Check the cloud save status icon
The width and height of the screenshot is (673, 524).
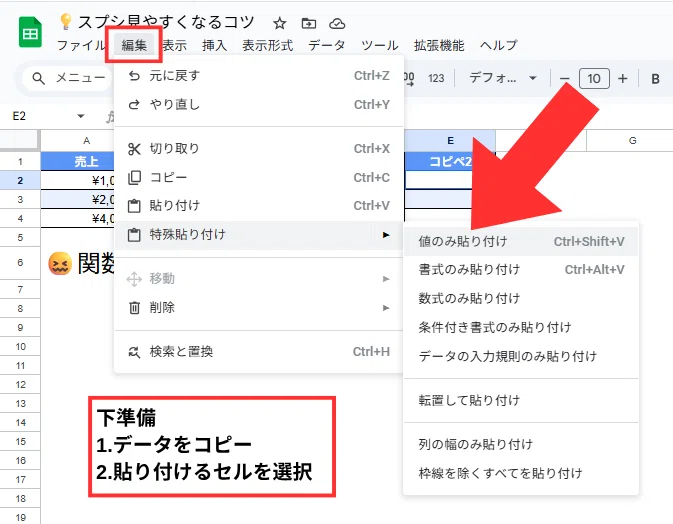pyautogui.click(x=337, y=23)
